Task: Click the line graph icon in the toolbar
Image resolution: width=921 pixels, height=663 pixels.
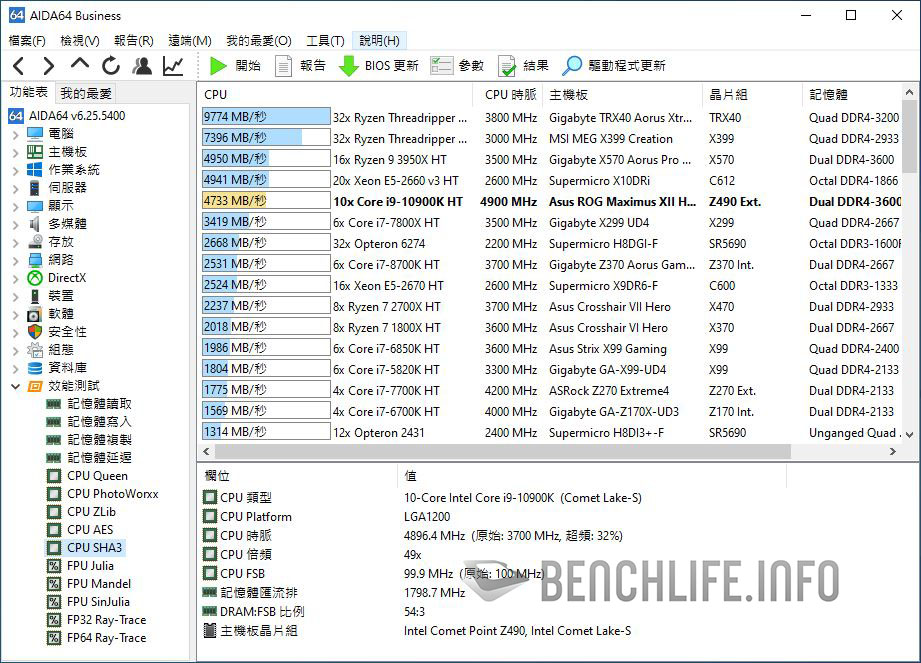Action: (173, 66)
